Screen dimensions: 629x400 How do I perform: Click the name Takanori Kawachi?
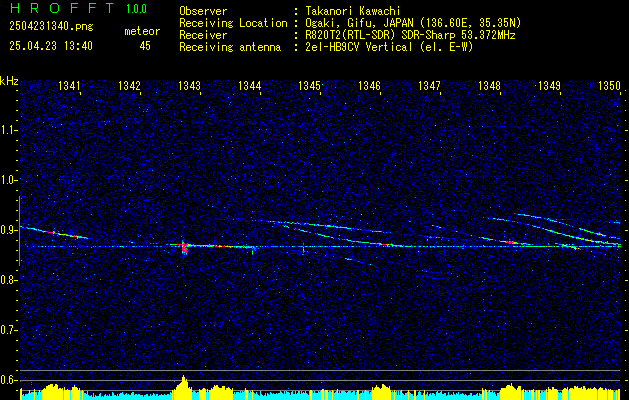coord(352,11)
